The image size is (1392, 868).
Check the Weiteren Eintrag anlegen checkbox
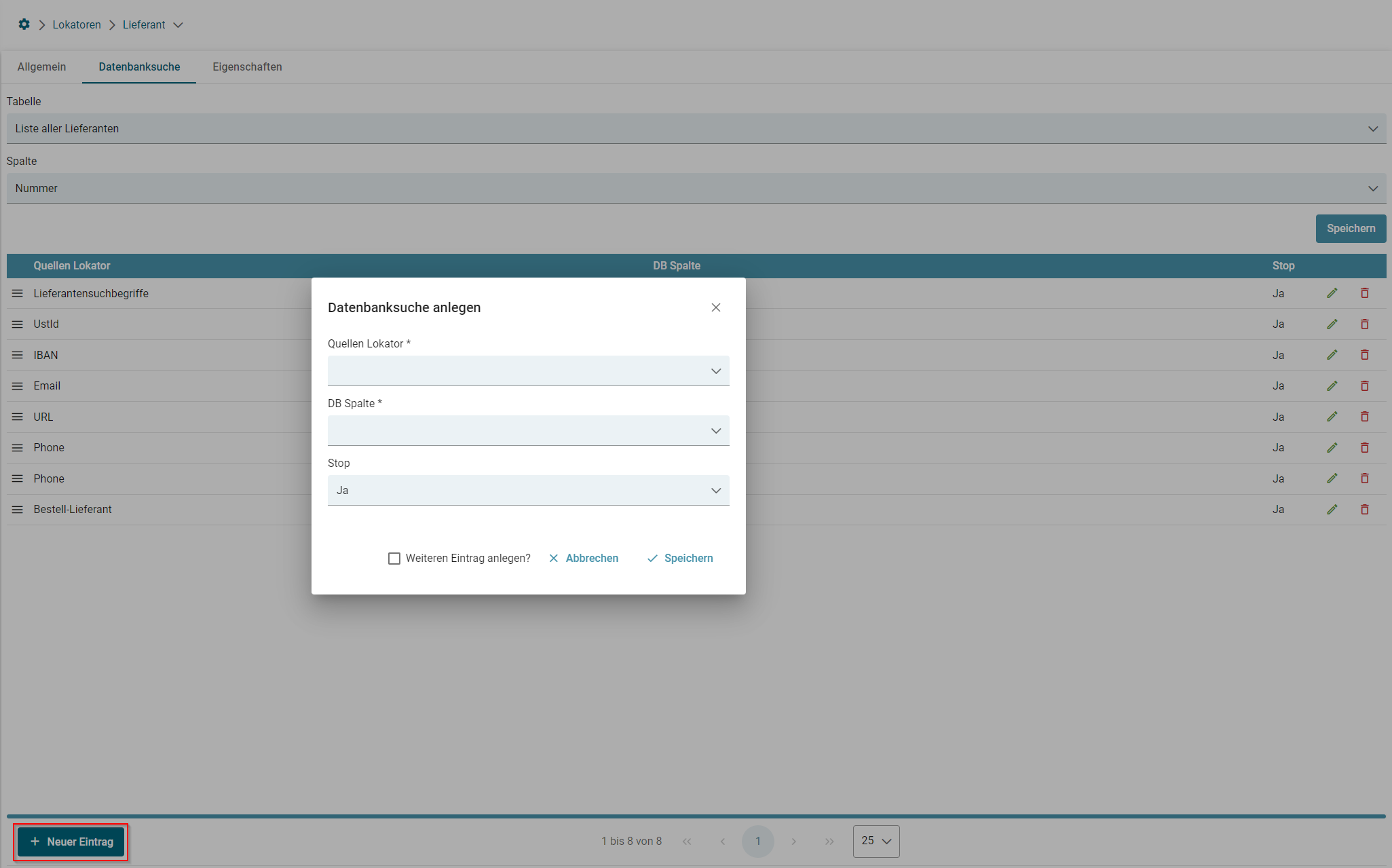[x=394, y=558]
